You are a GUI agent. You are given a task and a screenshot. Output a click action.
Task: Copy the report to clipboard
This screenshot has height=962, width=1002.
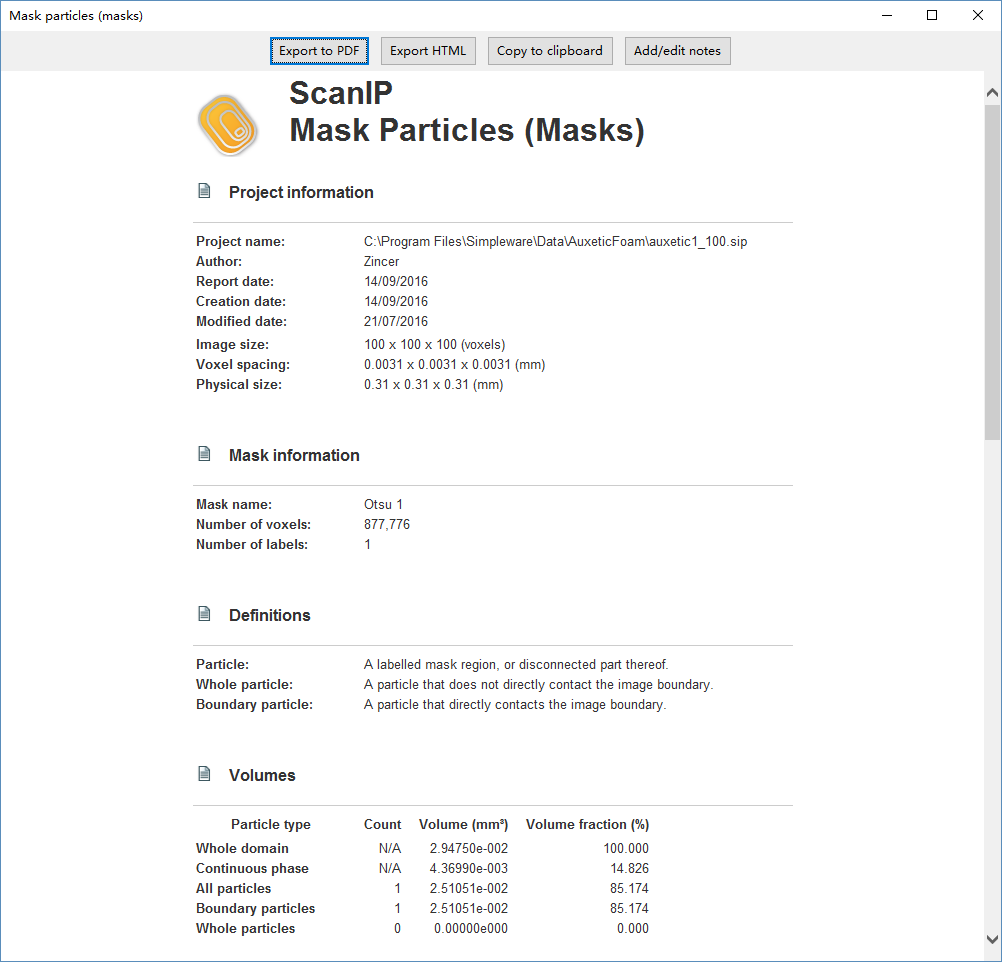(x=550, y=51)
